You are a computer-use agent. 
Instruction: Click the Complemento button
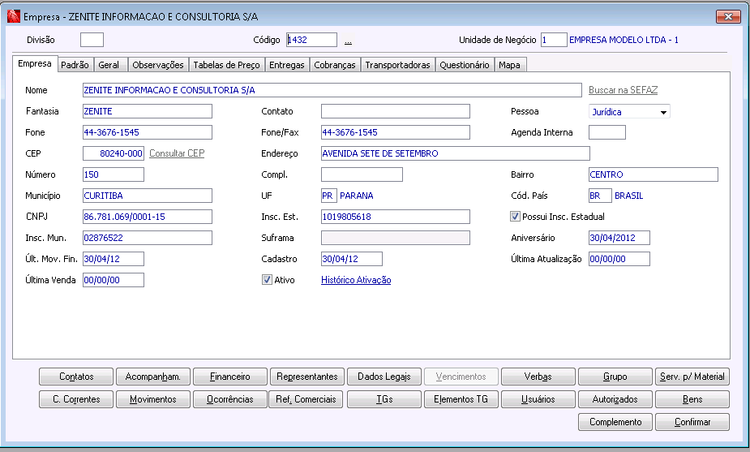click(615, 422)
